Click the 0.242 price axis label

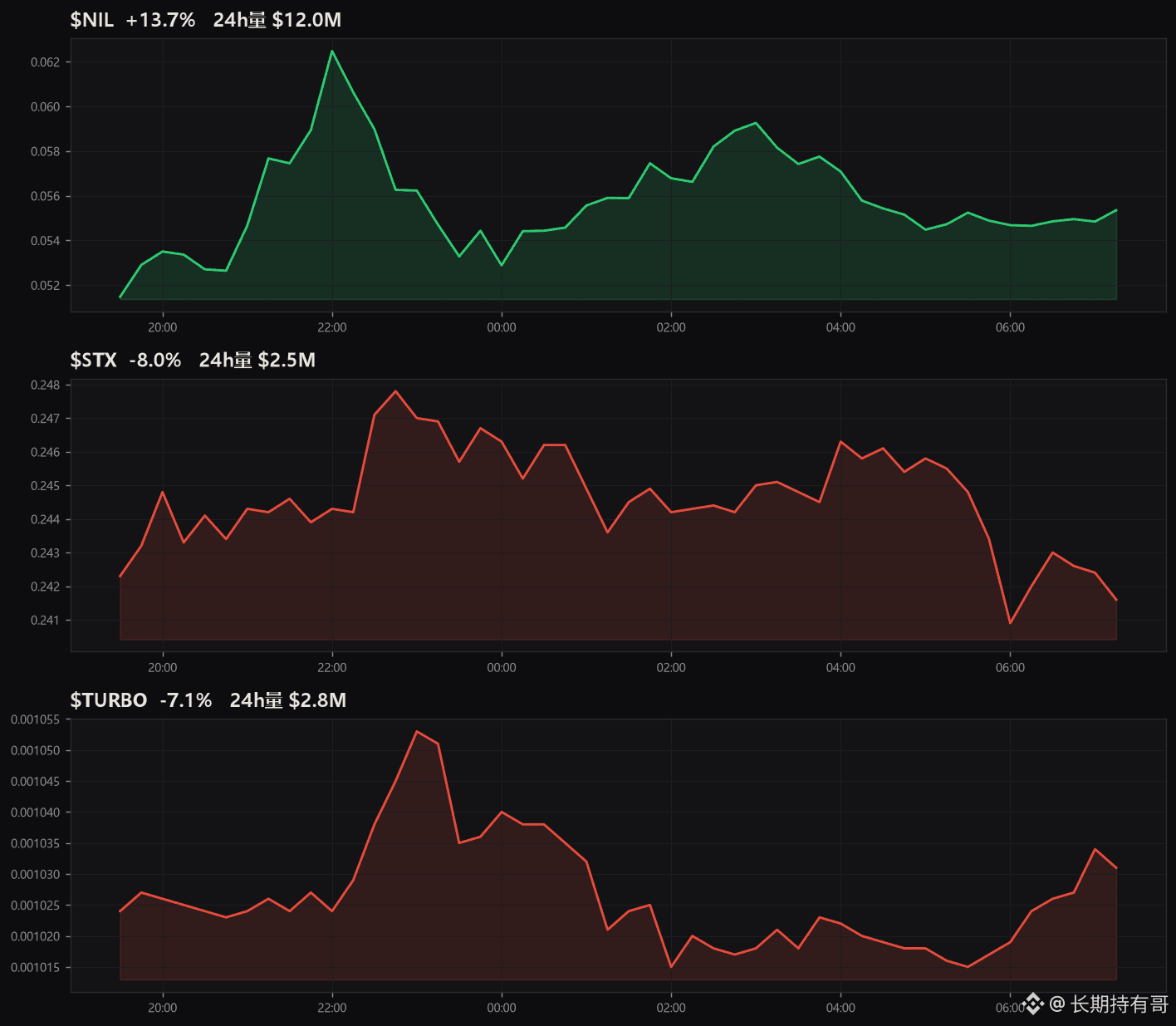click(46, 587)
